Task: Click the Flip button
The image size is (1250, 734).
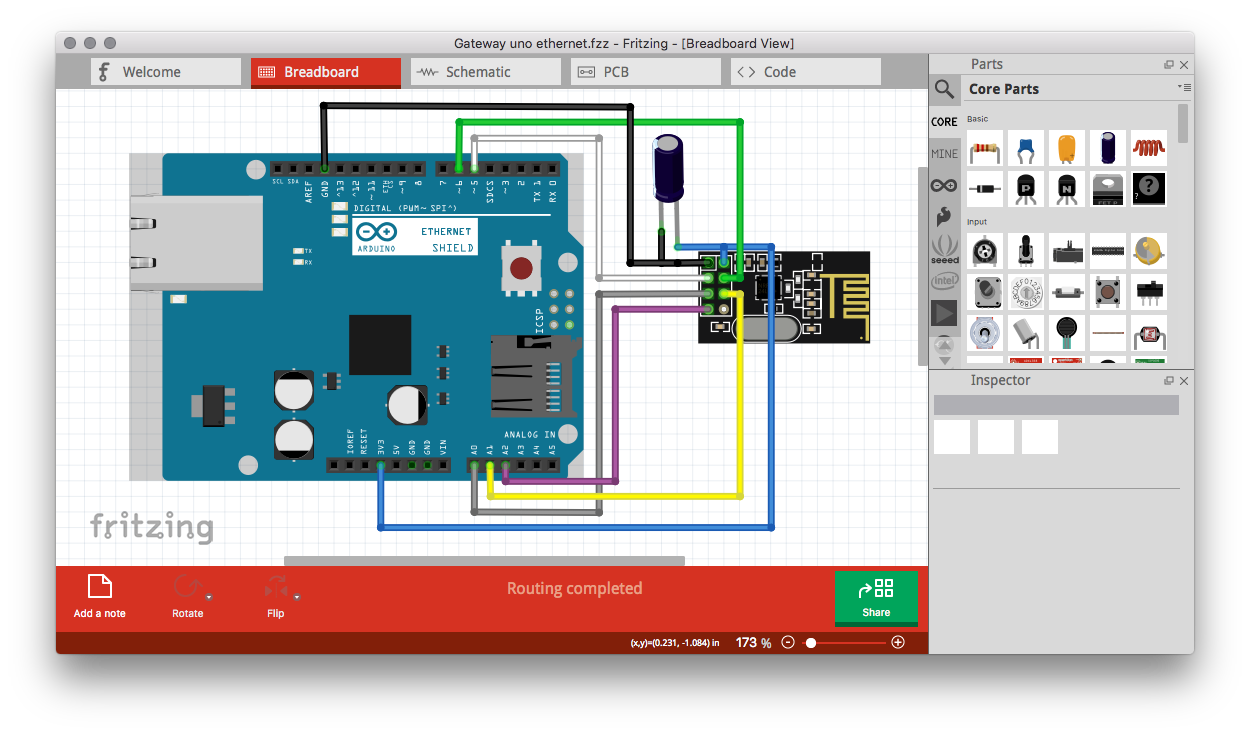Action: point(275,597)
